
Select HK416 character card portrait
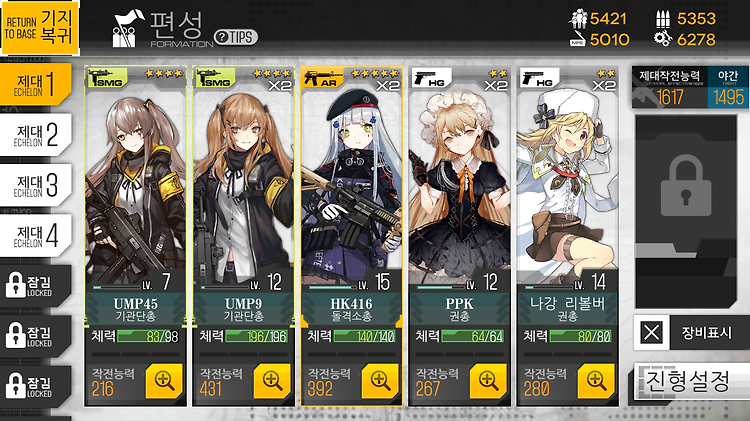352,182
